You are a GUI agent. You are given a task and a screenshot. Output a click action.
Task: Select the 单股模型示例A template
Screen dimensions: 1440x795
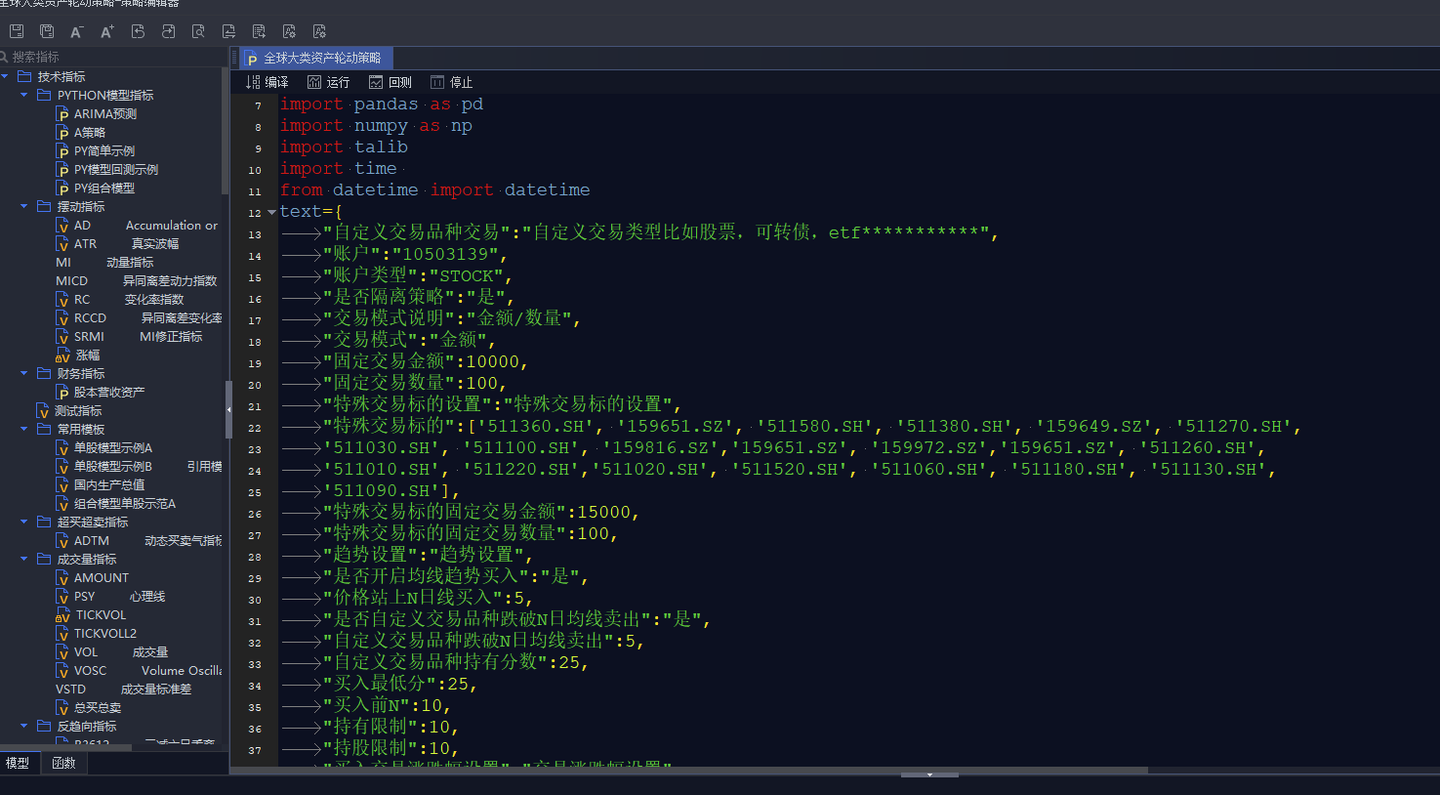[x=104, y=448]
